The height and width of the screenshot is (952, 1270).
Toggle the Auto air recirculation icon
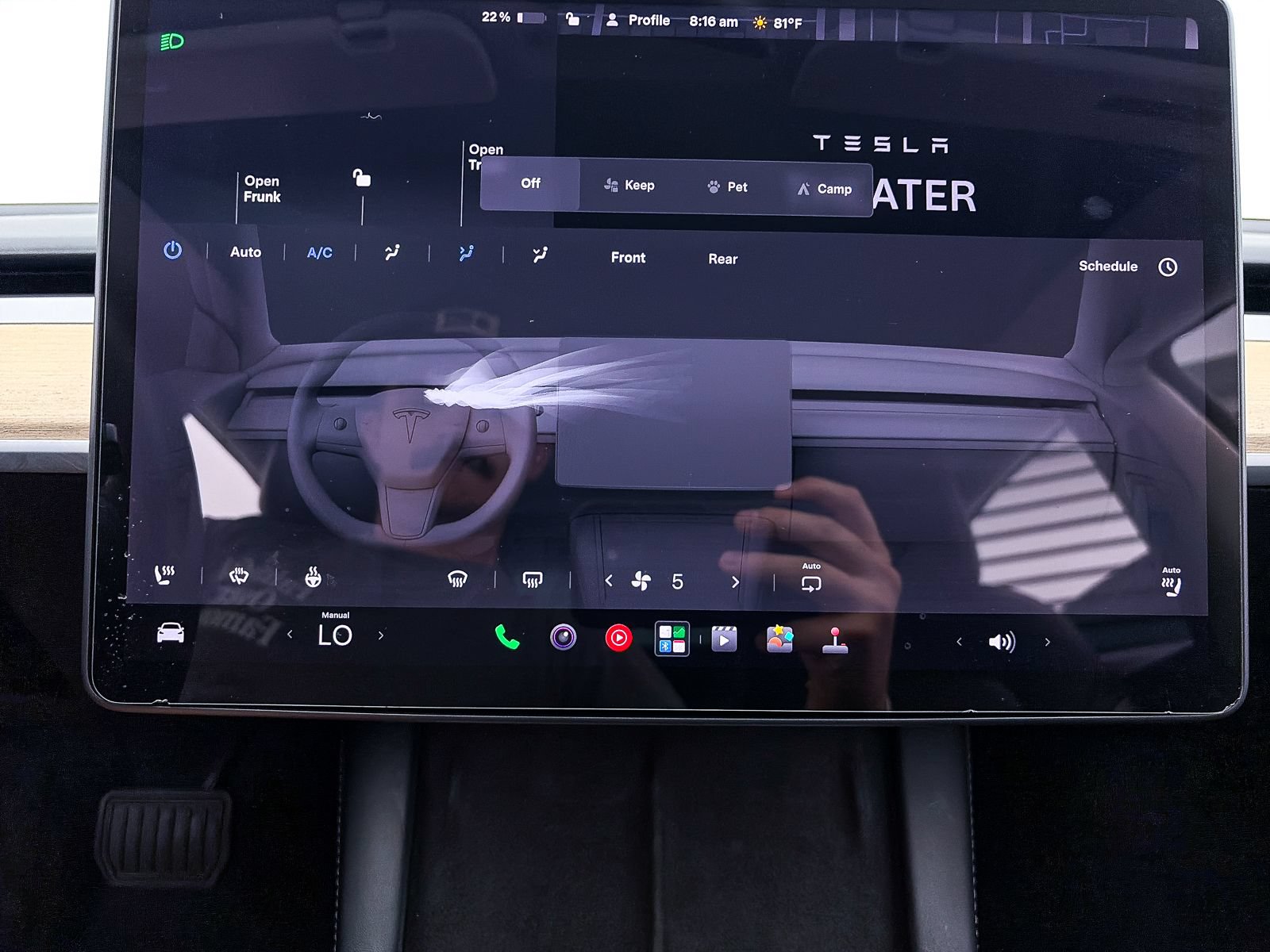pyautogui.click(x=811, y=579)
